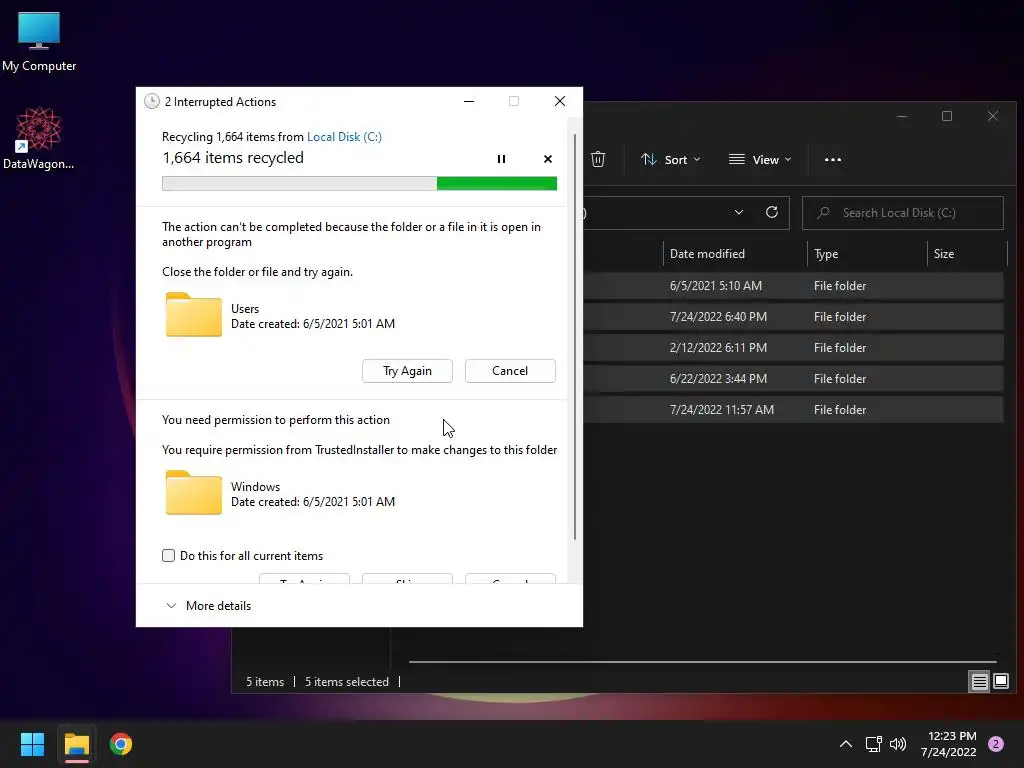Open the Windows Start menu
Screen dimensions: 1024x768
point(32,744)
